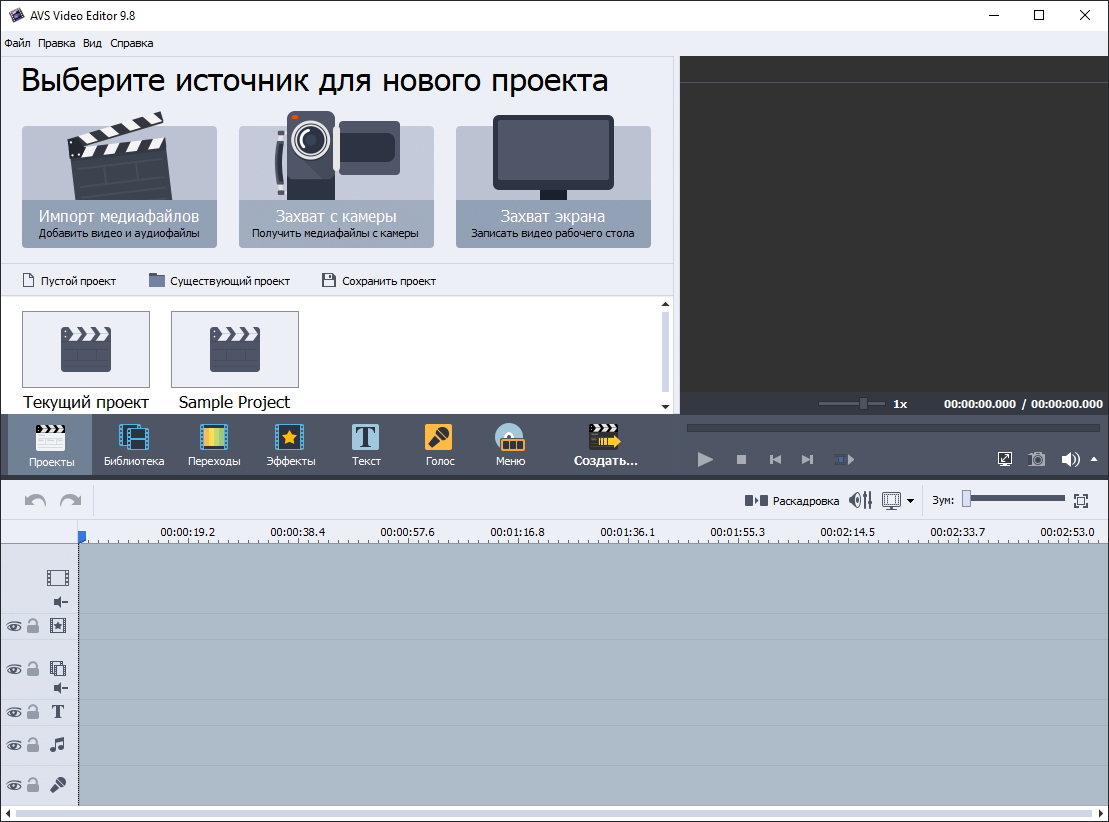
Task: Toggle visibility of the text track
Action: coord(14,711)
